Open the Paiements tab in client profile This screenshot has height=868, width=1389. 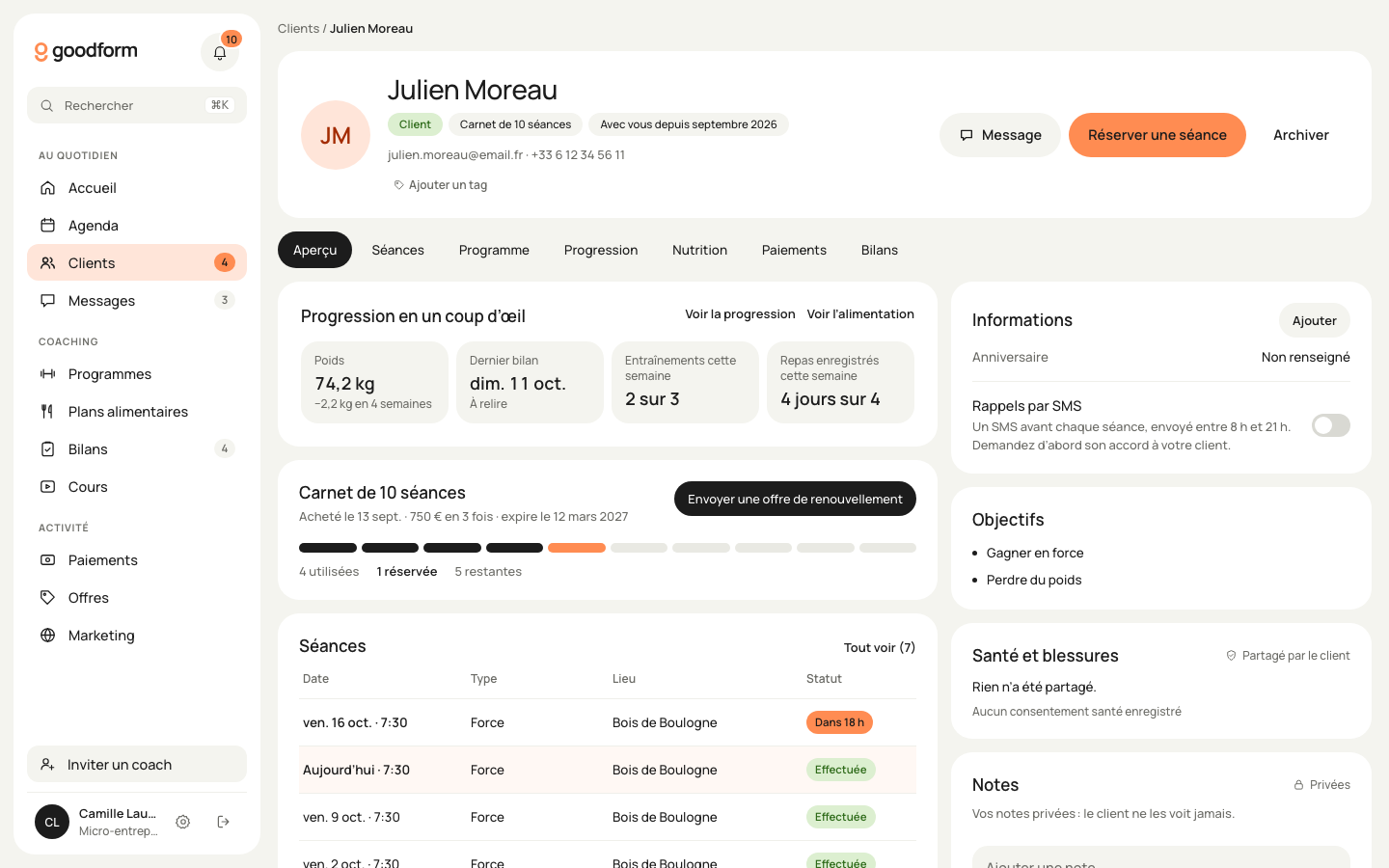[794, 250]
